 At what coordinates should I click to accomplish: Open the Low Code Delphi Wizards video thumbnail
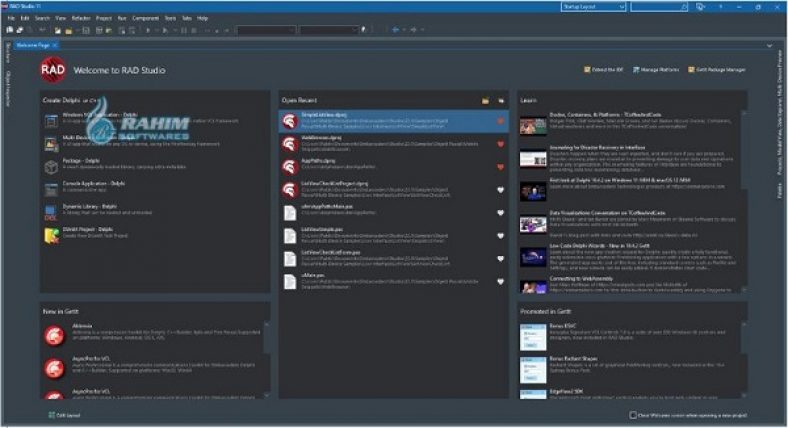pos(533,257)
